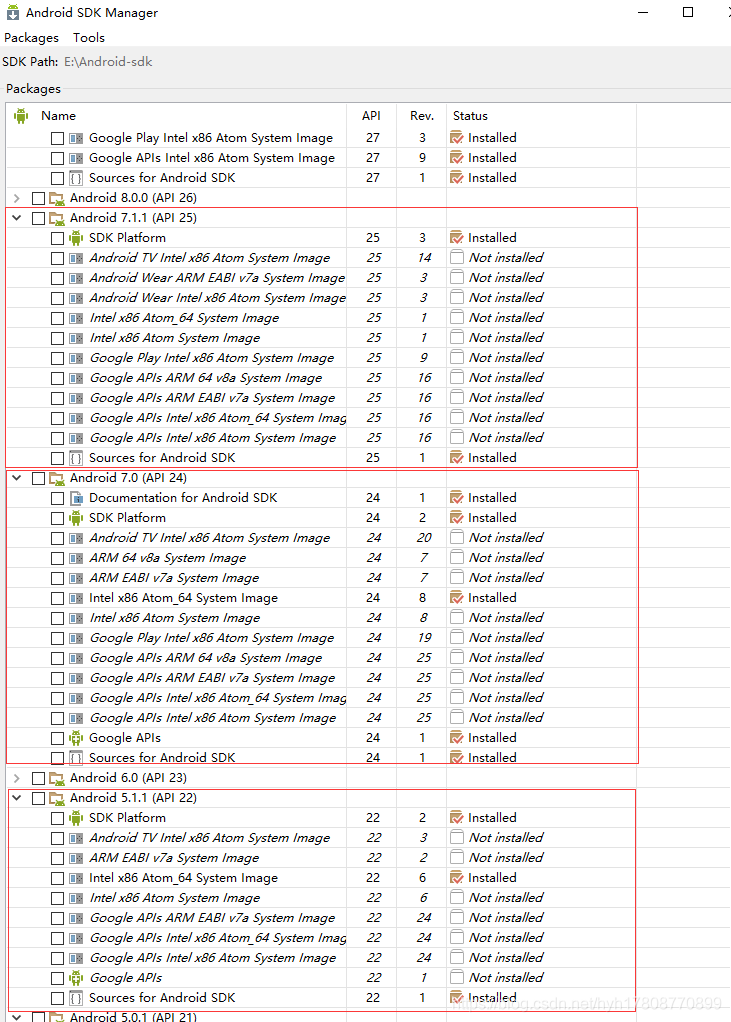This screenshot has height=1022, width=731.
Task: Minimize the Android SDK Manager window
Action: (x=643, y=12)
